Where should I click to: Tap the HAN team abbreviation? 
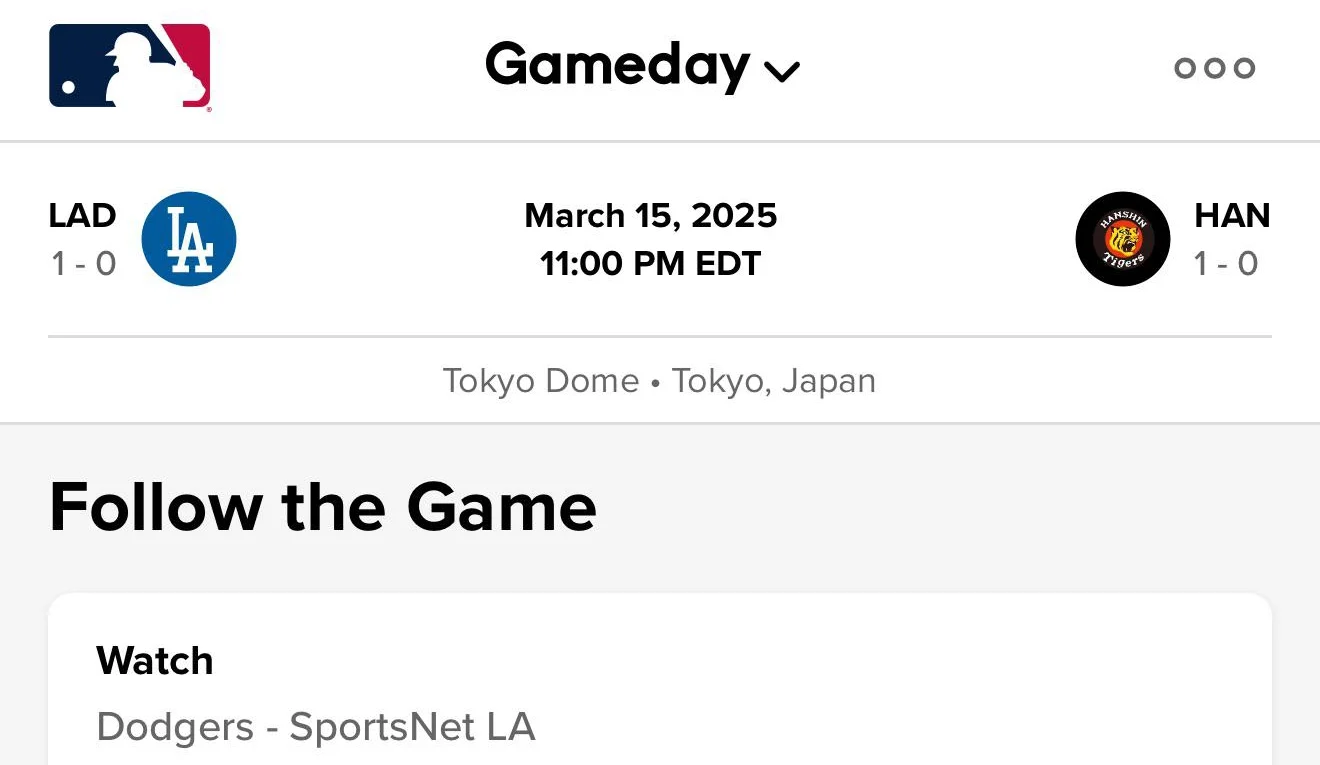(x=1232, y=215)
